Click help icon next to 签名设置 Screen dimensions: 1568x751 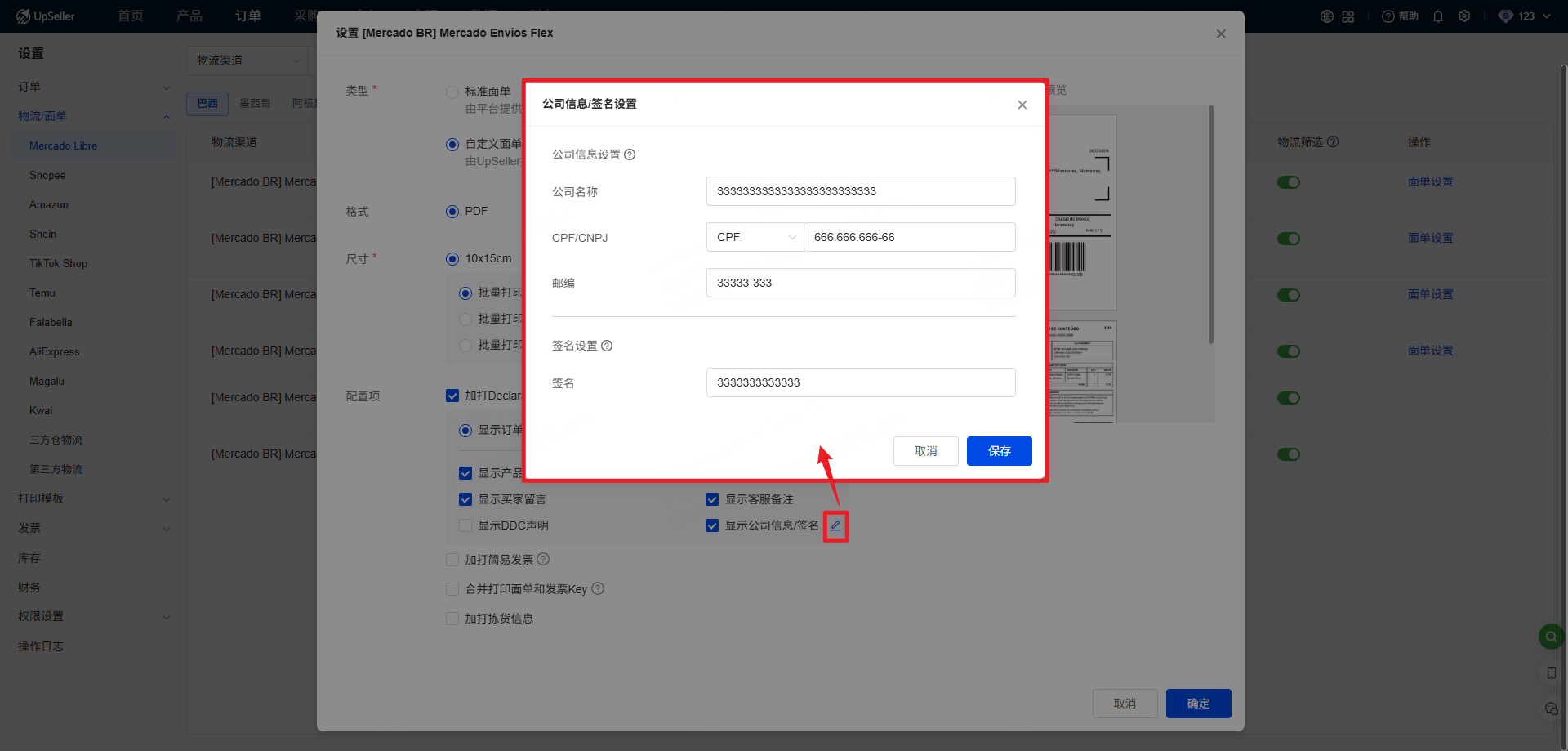607,346
